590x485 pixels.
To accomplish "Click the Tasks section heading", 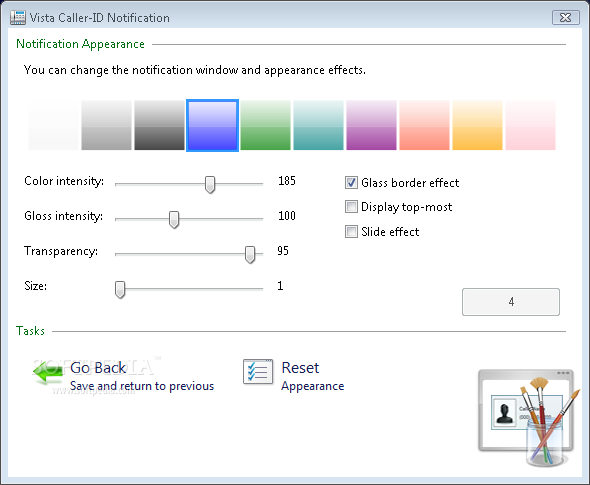I will [30, 331].
